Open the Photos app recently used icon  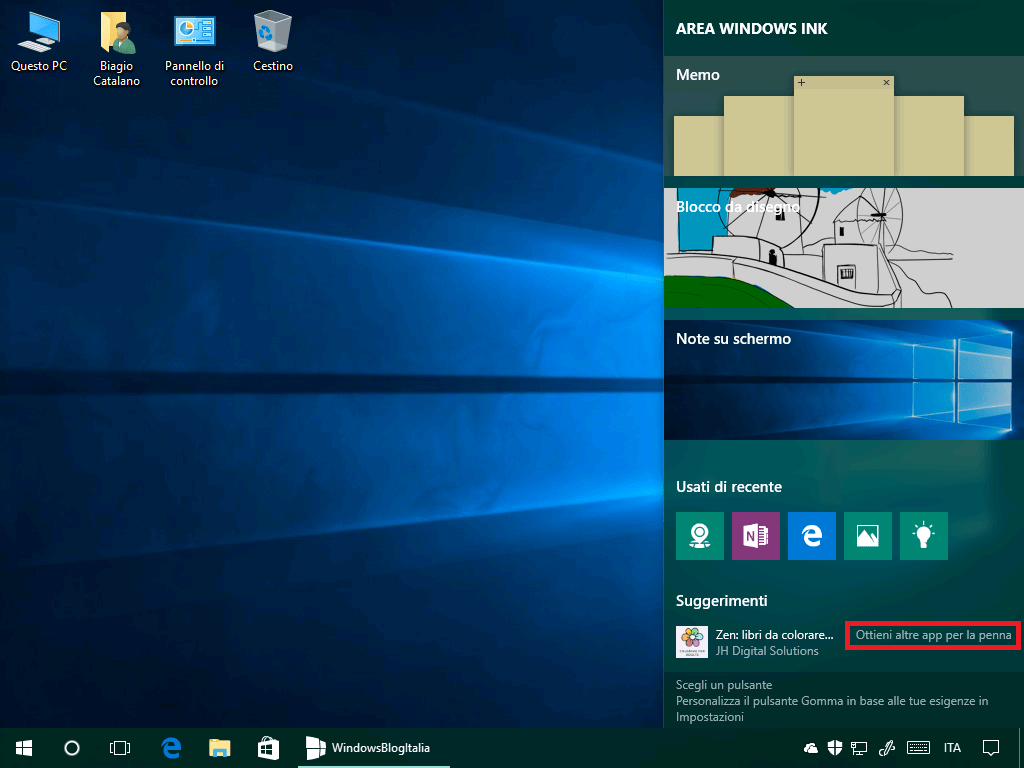pos(867,536)
